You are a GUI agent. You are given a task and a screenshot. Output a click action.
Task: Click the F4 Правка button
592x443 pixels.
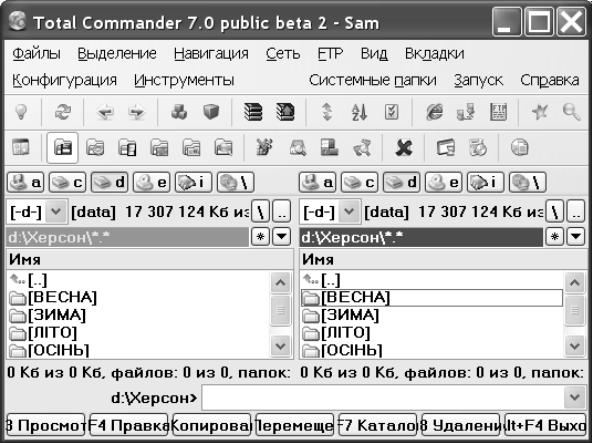click(x=128, y=426)
